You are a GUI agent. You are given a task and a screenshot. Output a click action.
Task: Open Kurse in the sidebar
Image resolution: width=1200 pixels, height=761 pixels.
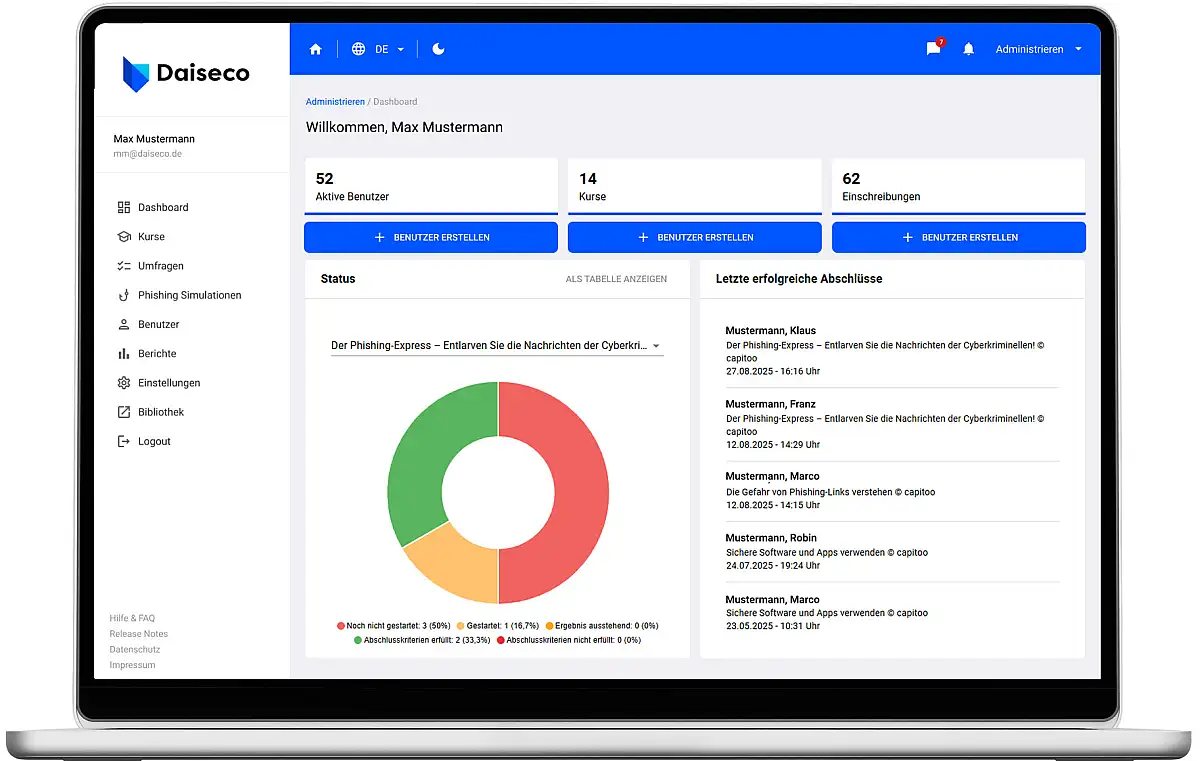tap(151, 237)
